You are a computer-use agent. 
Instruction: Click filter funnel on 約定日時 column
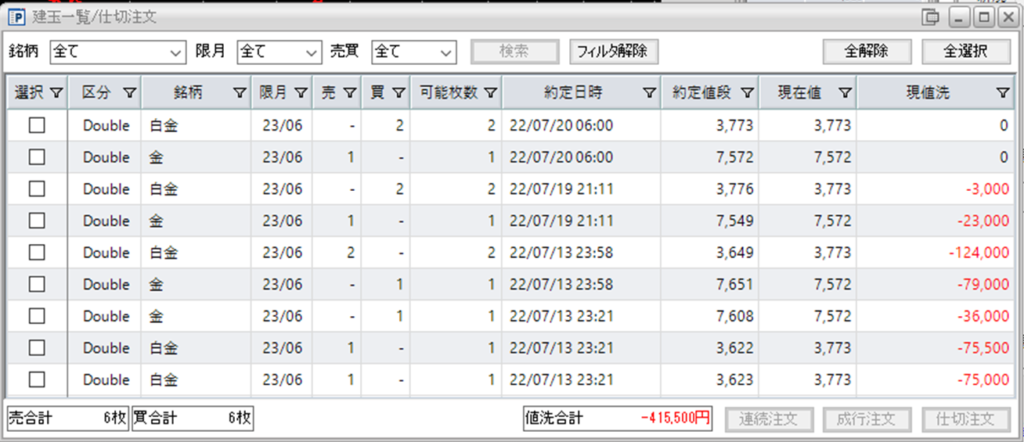648,93
